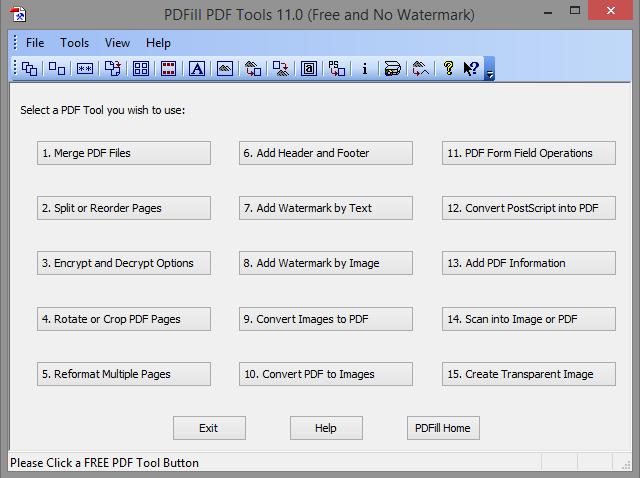Choose 15. Create Transparent Image button

coord(529,374)
